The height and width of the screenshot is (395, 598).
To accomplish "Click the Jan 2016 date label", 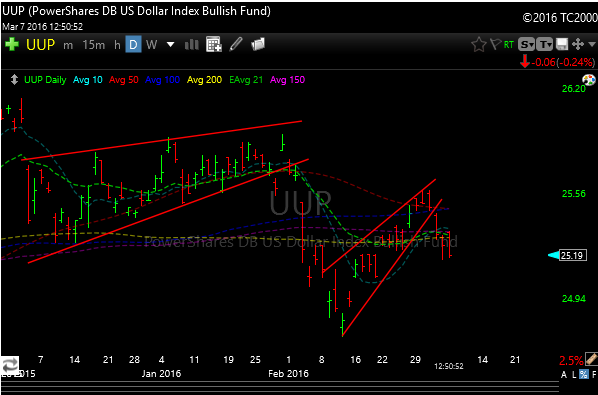I will pyautogui.click(x=161, y=373).
